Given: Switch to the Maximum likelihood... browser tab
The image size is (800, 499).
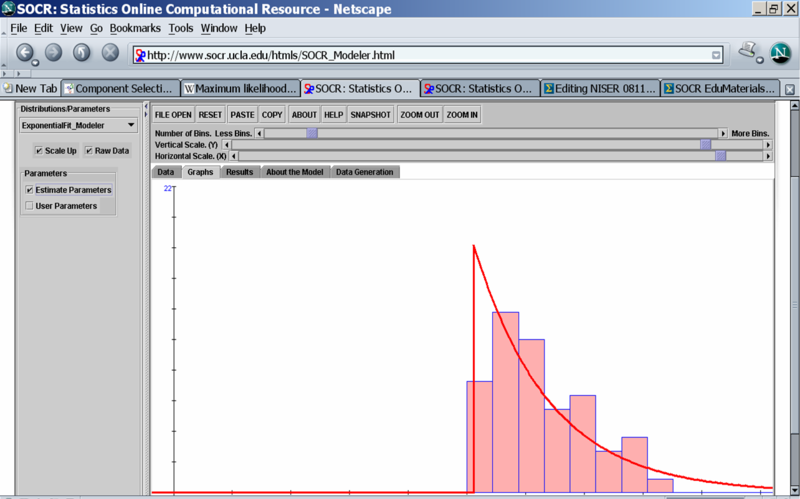Looking at the screenshot, I should pos(240,88).
